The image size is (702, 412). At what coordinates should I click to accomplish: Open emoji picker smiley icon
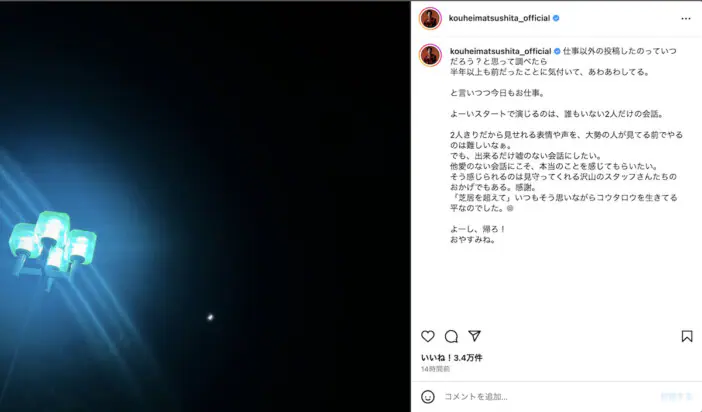click(428, 396)
